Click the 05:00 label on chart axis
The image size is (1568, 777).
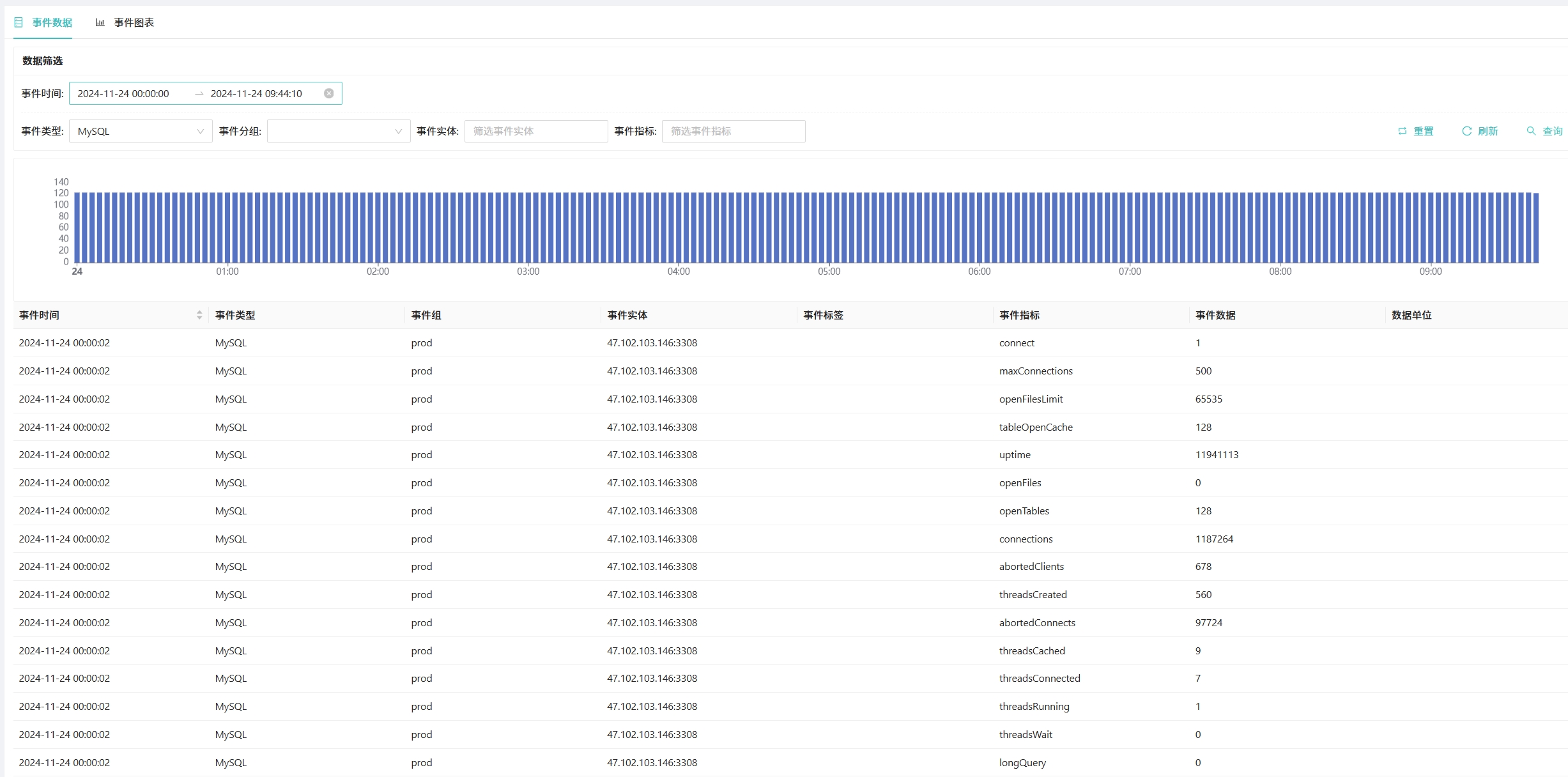pos(829,272)
